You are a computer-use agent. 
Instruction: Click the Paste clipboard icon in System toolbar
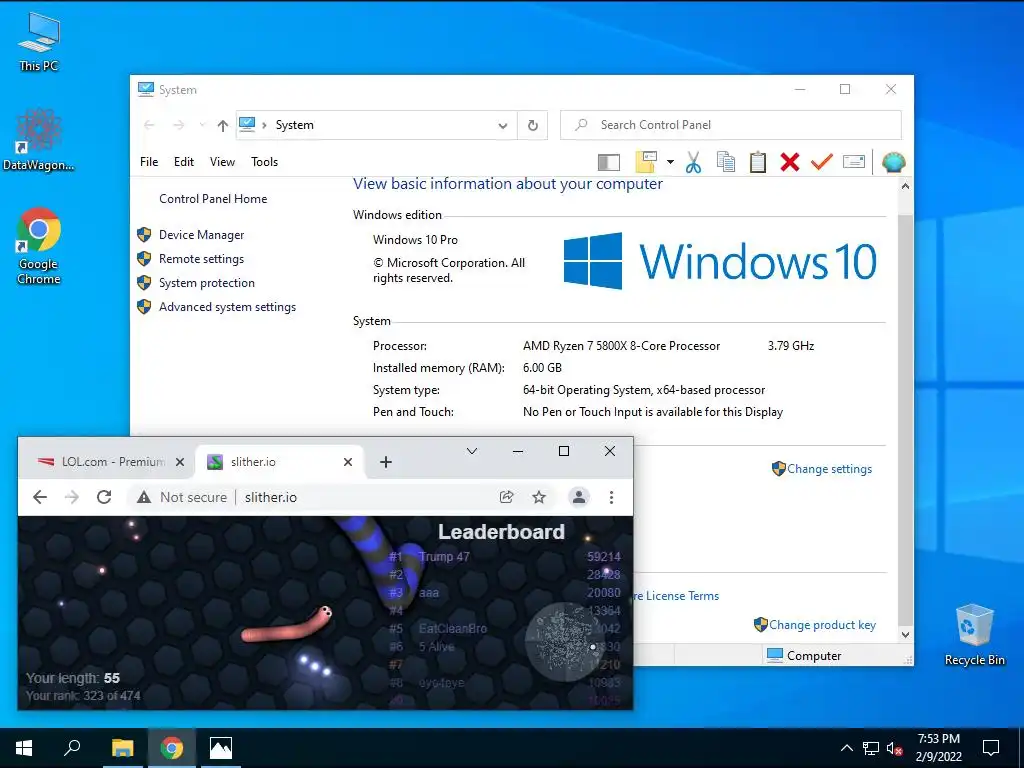758,162
